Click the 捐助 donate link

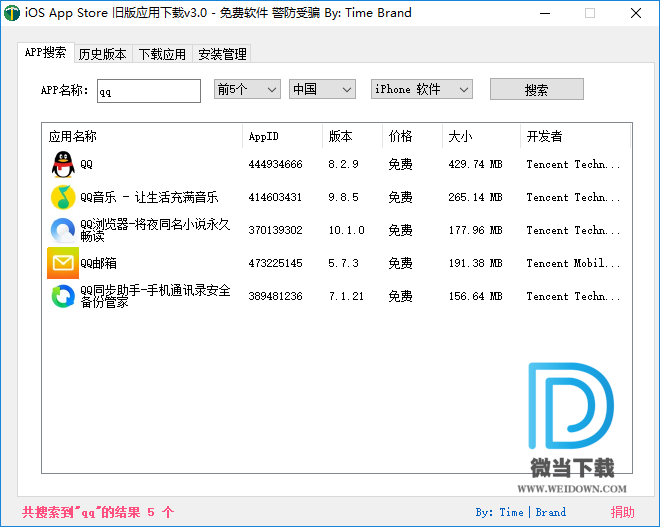pyautogui.click(x=623, y=512)
